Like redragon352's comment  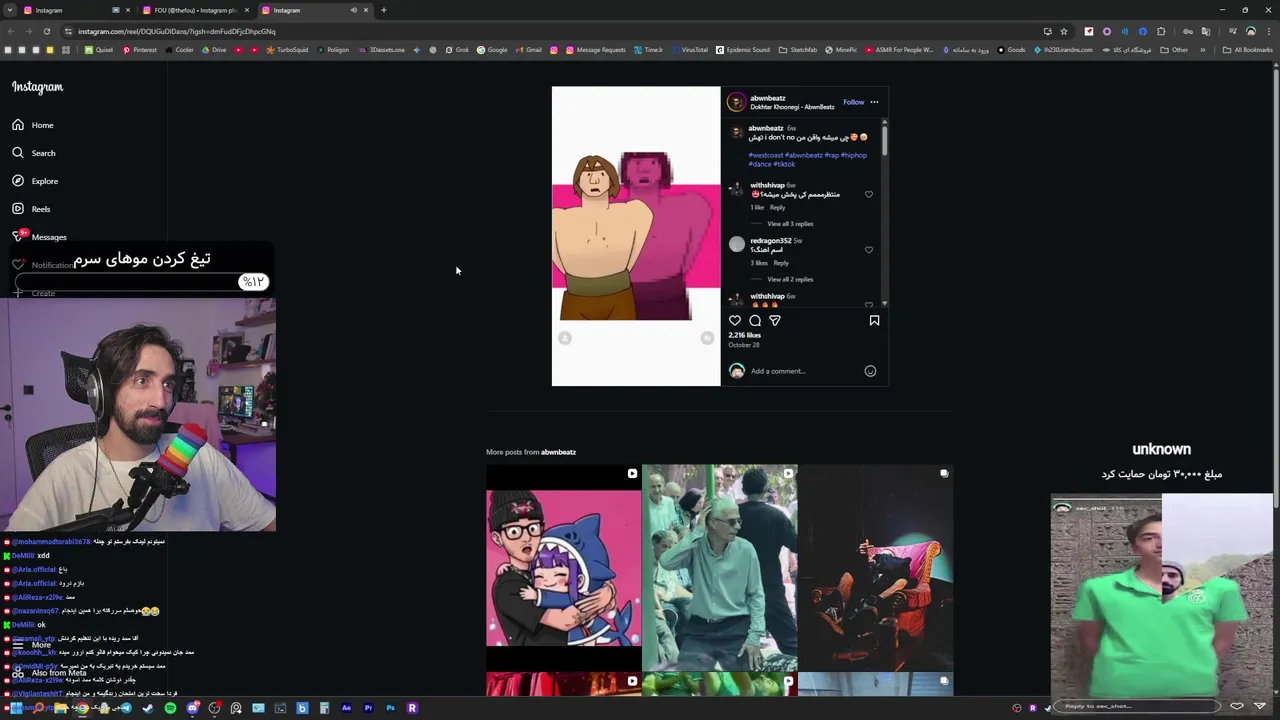868,250
